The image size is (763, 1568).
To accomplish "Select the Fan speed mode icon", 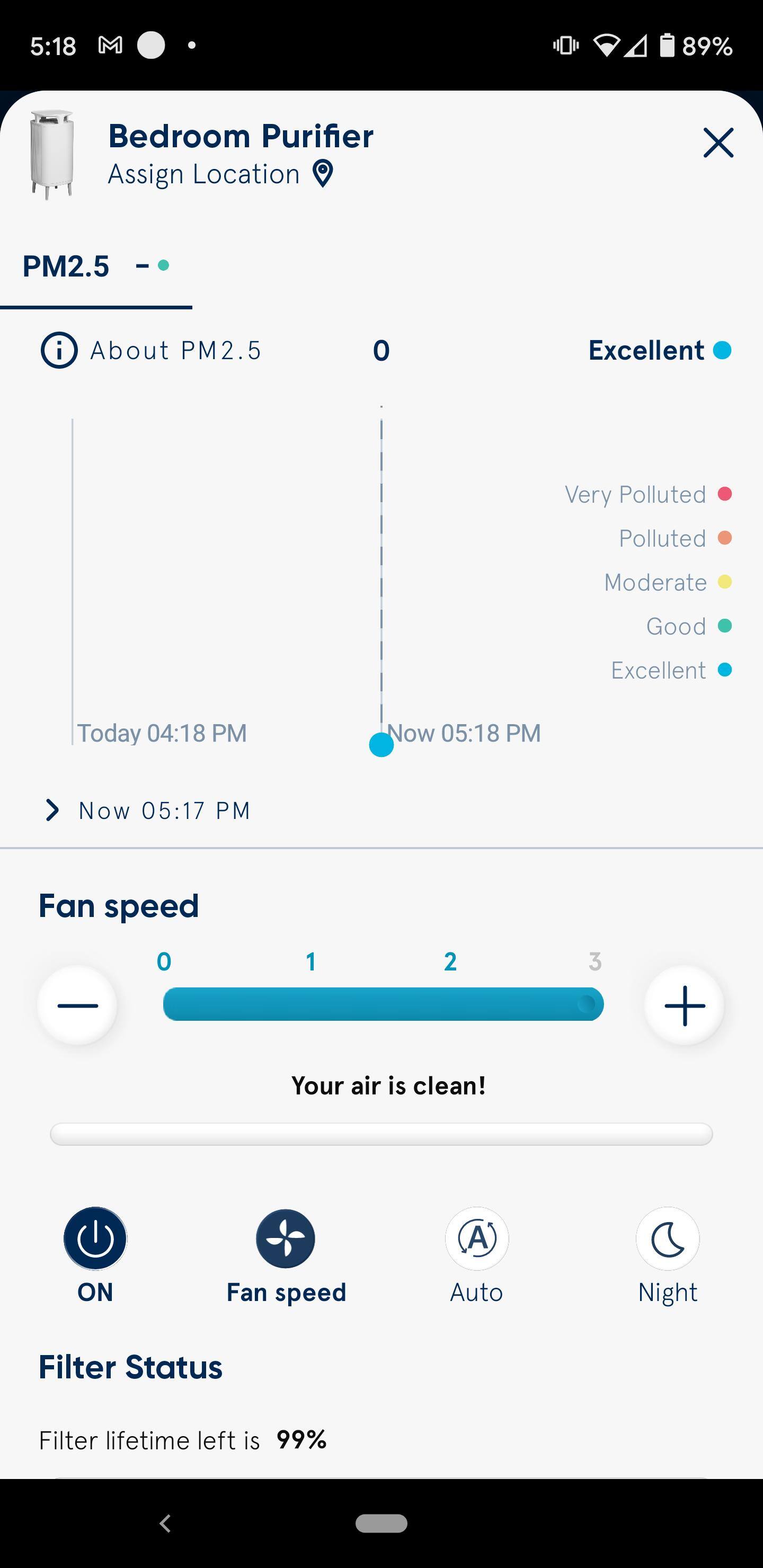I will [286, 1238].
